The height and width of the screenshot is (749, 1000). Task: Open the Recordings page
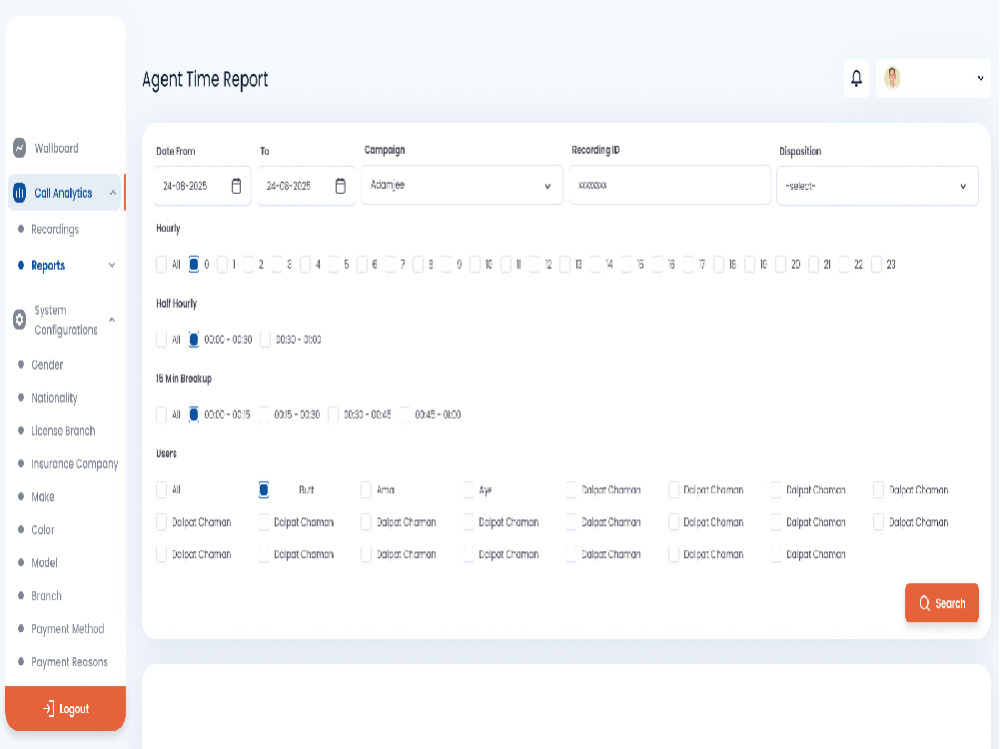click(x=55, y=229)
